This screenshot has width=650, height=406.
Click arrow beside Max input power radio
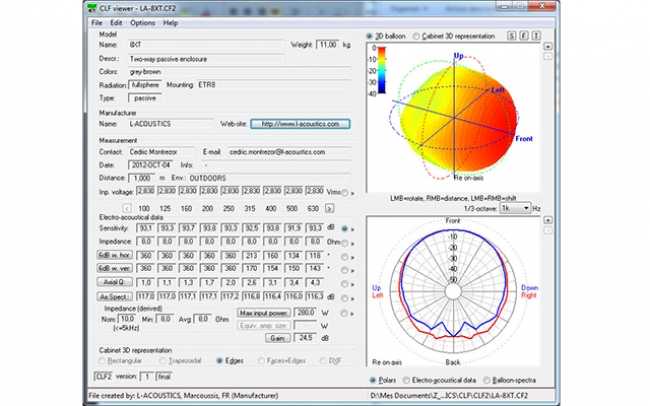point(353,314)
